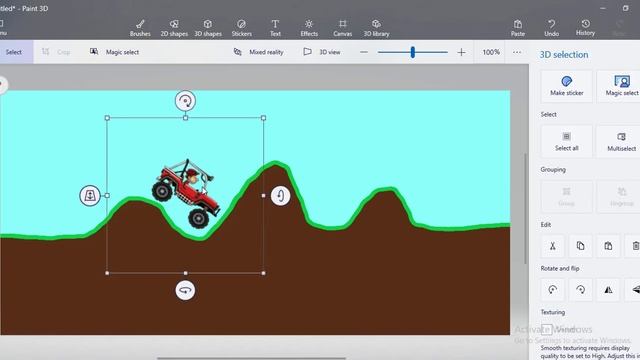Toggle Mixed reality mode
The height and width of the screenshot is (360, 640).
coord(258,52)
